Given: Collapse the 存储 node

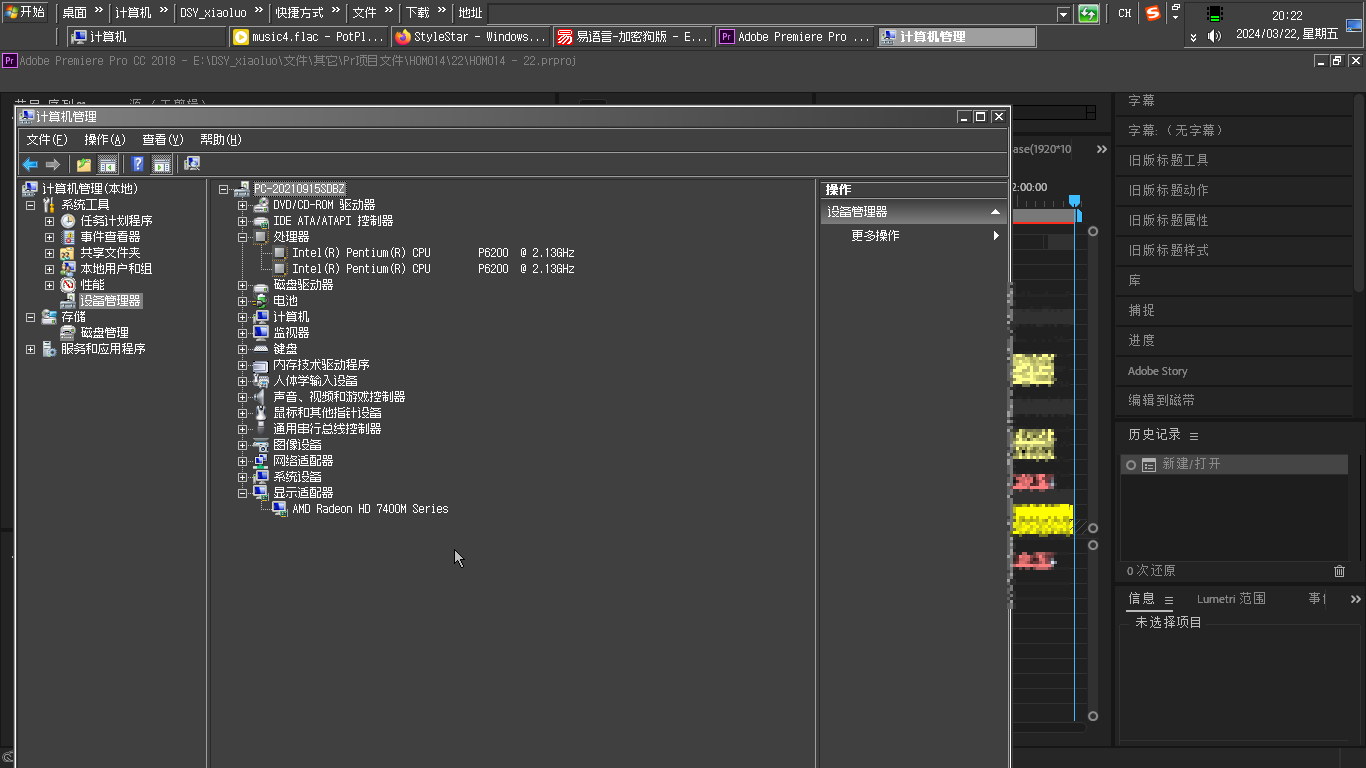Looking at the screenshot, I should 31,317.
